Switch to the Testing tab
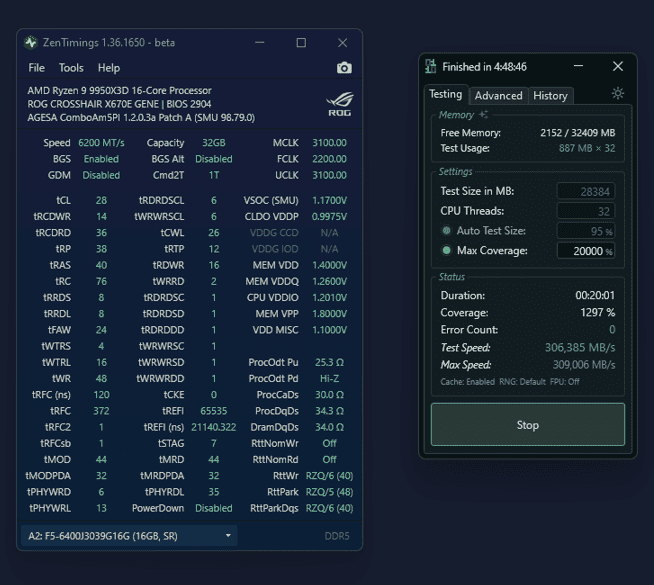This screenshot has width=654, height=585. pos(445,94)
